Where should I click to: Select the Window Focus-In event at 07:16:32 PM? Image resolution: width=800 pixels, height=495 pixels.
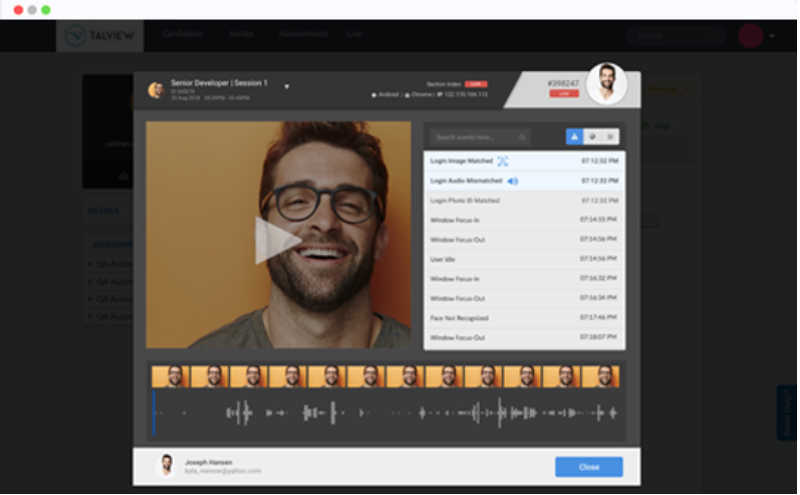click(524, 279)
